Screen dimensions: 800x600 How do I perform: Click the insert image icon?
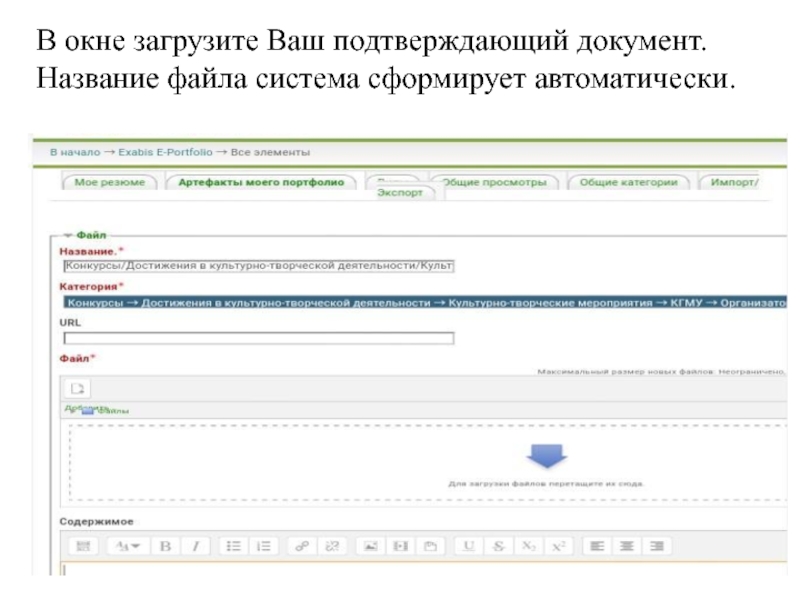click(369, 546)
